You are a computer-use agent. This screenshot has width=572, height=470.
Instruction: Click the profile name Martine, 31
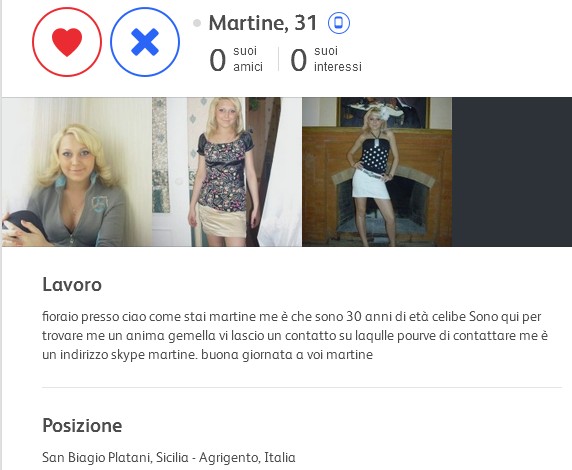point(263,23)
